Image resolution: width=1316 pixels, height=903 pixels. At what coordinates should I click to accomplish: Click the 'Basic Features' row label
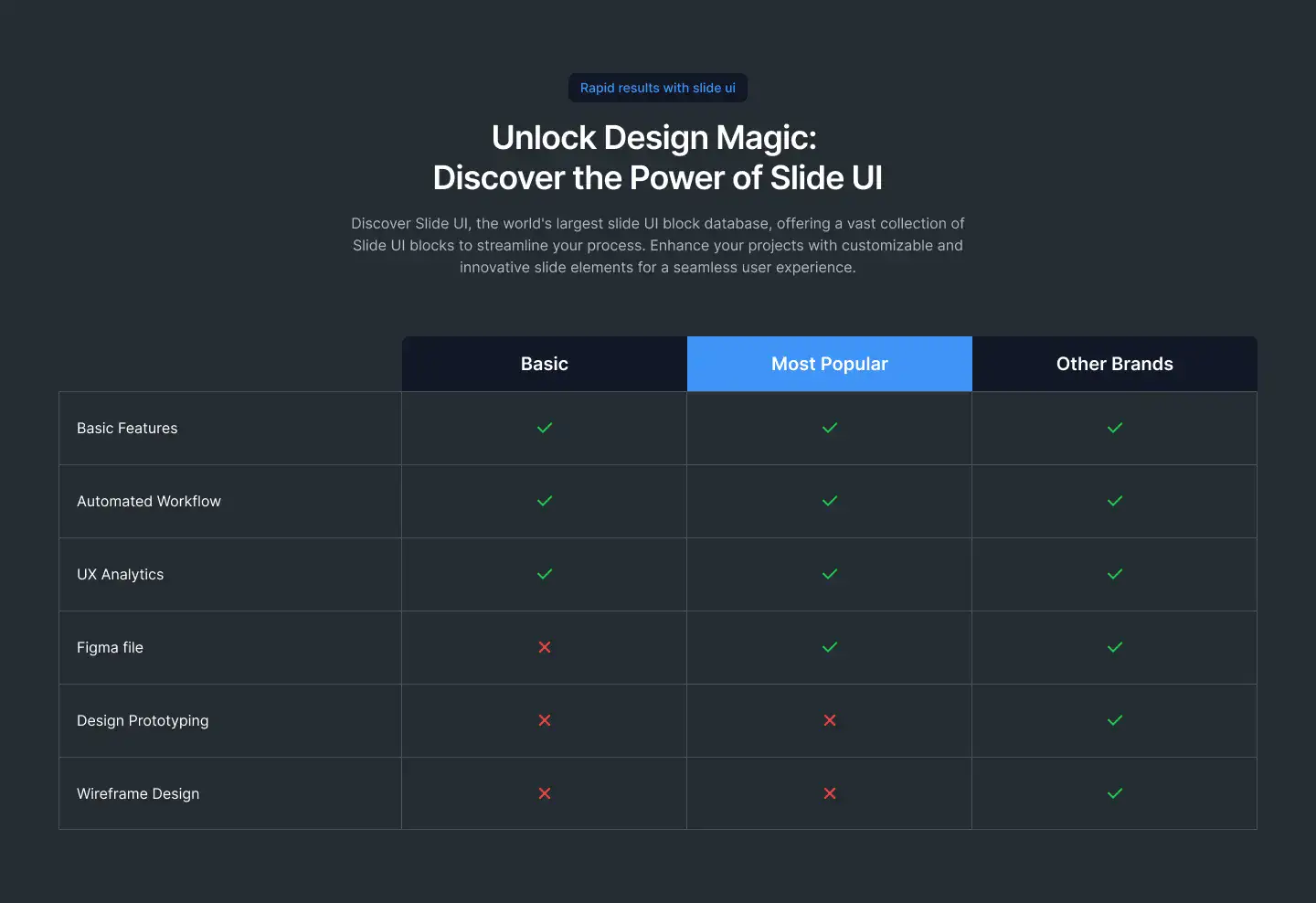click(127, 428)
